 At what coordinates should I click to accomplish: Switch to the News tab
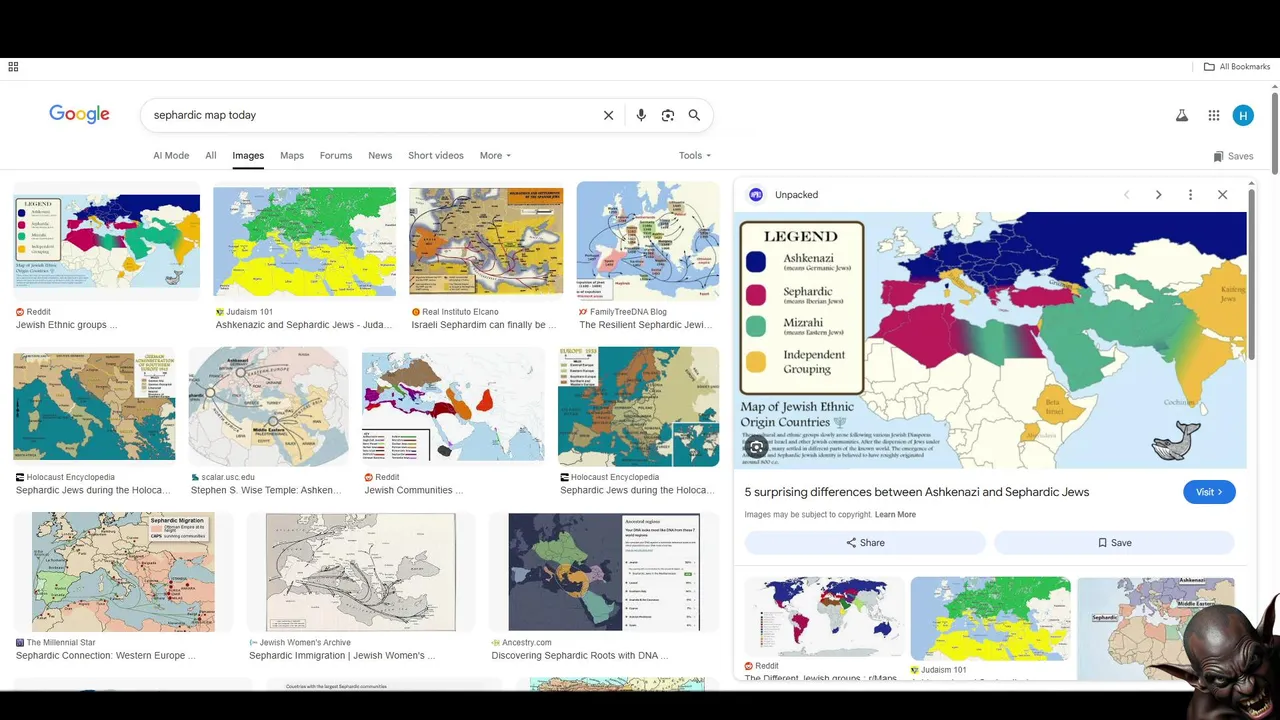[x=380, y=156]
